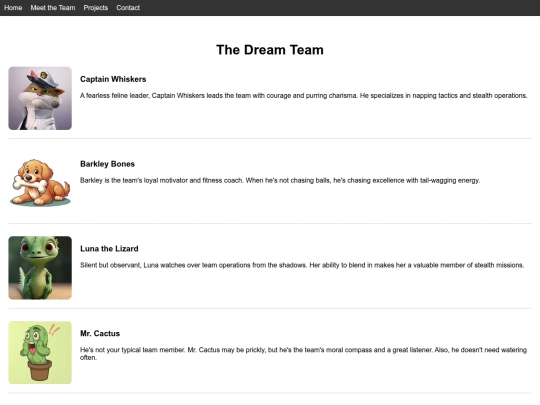Go to Meet the Team page
Screen dimensions: 540x405
coord(53,8)
